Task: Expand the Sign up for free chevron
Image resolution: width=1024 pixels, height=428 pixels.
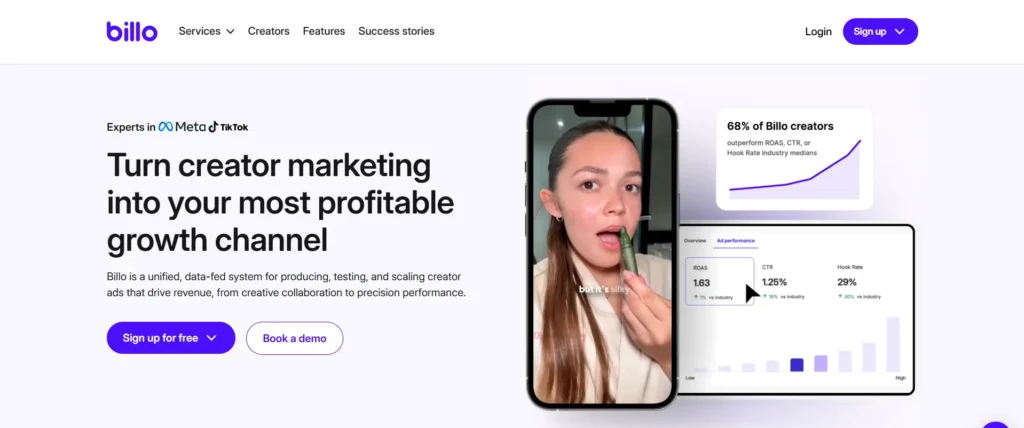Action: point(211,338)
